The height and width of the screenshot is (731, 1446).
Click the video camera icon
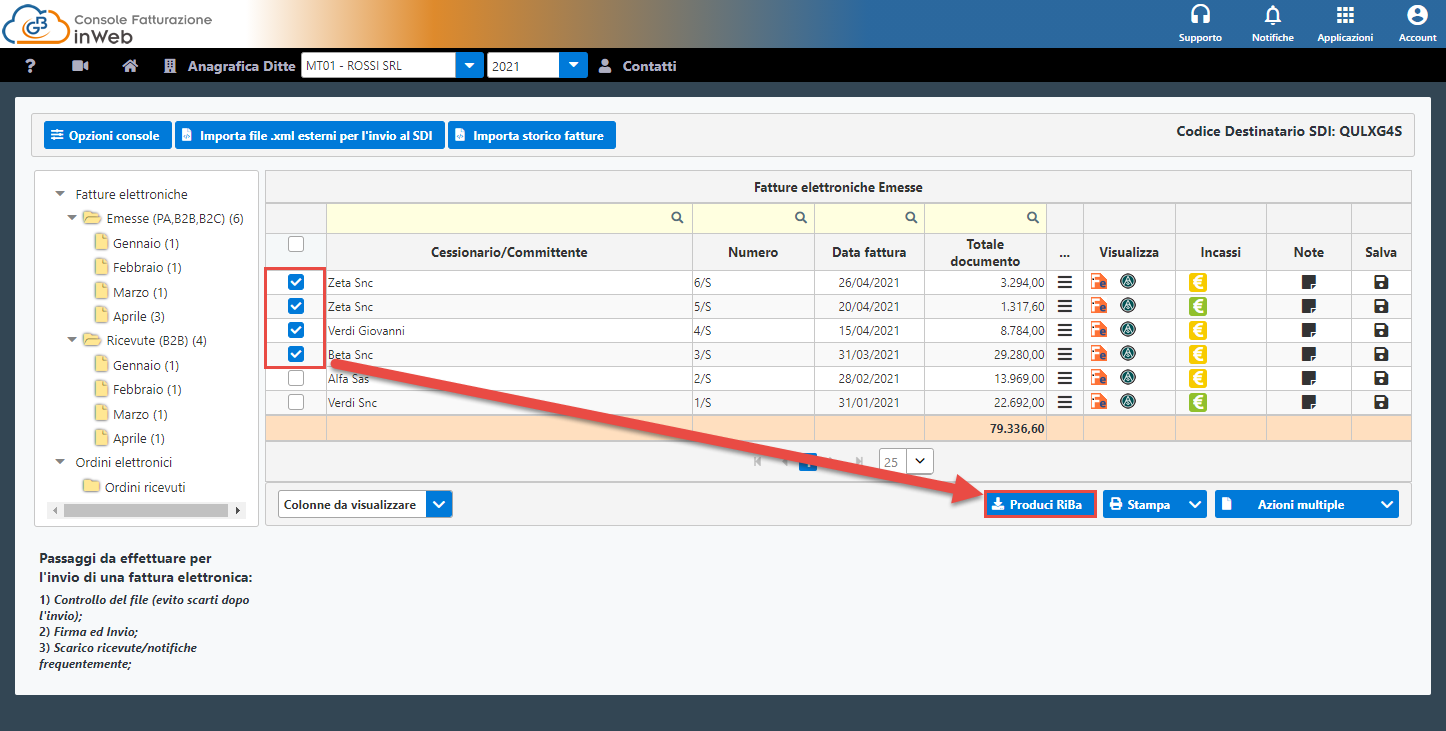tap(80, 66)
